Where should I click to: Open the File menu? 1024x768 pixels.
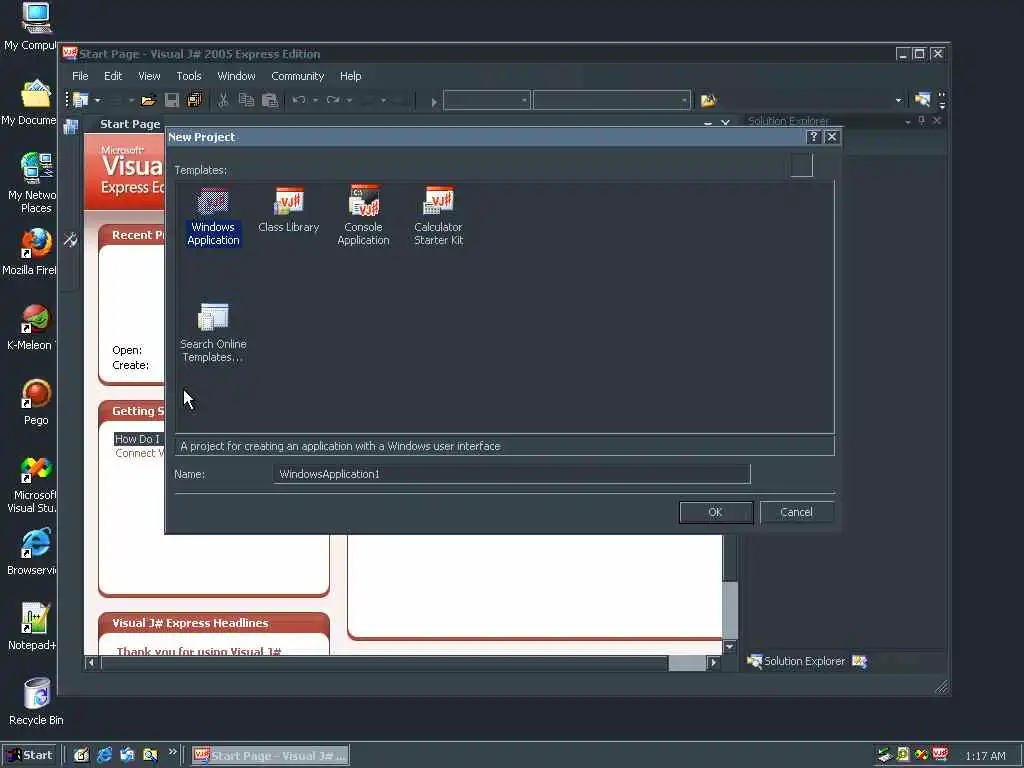pyautogui.click(x=80, y=76)
